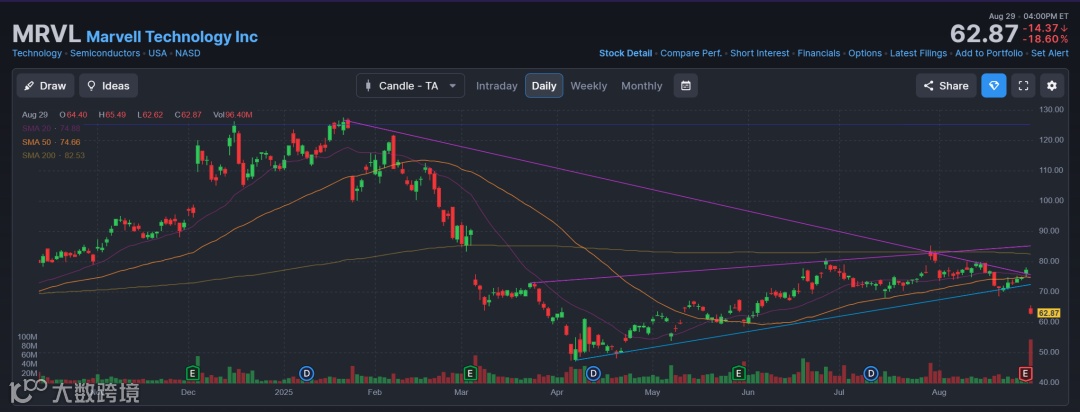
Task: Click the red earnings marker at chart end
Action: 1025,373
